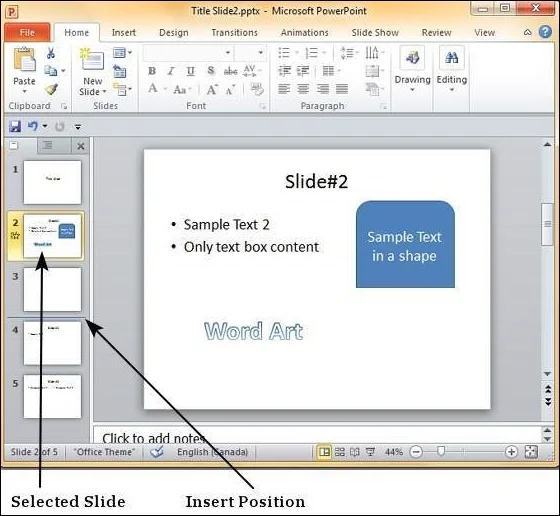Click the Columns icon

pyautogui.click(x=328, y=71)
